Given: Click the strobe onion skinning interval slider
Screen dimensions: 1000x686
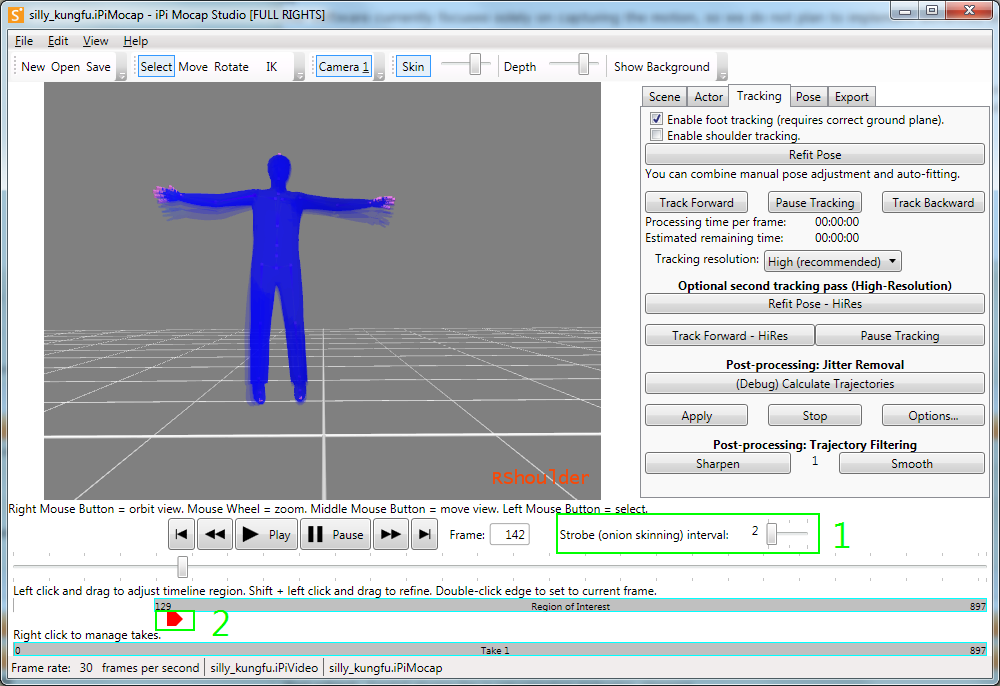Looking at the screenshot, I should [x=788, y=534].
